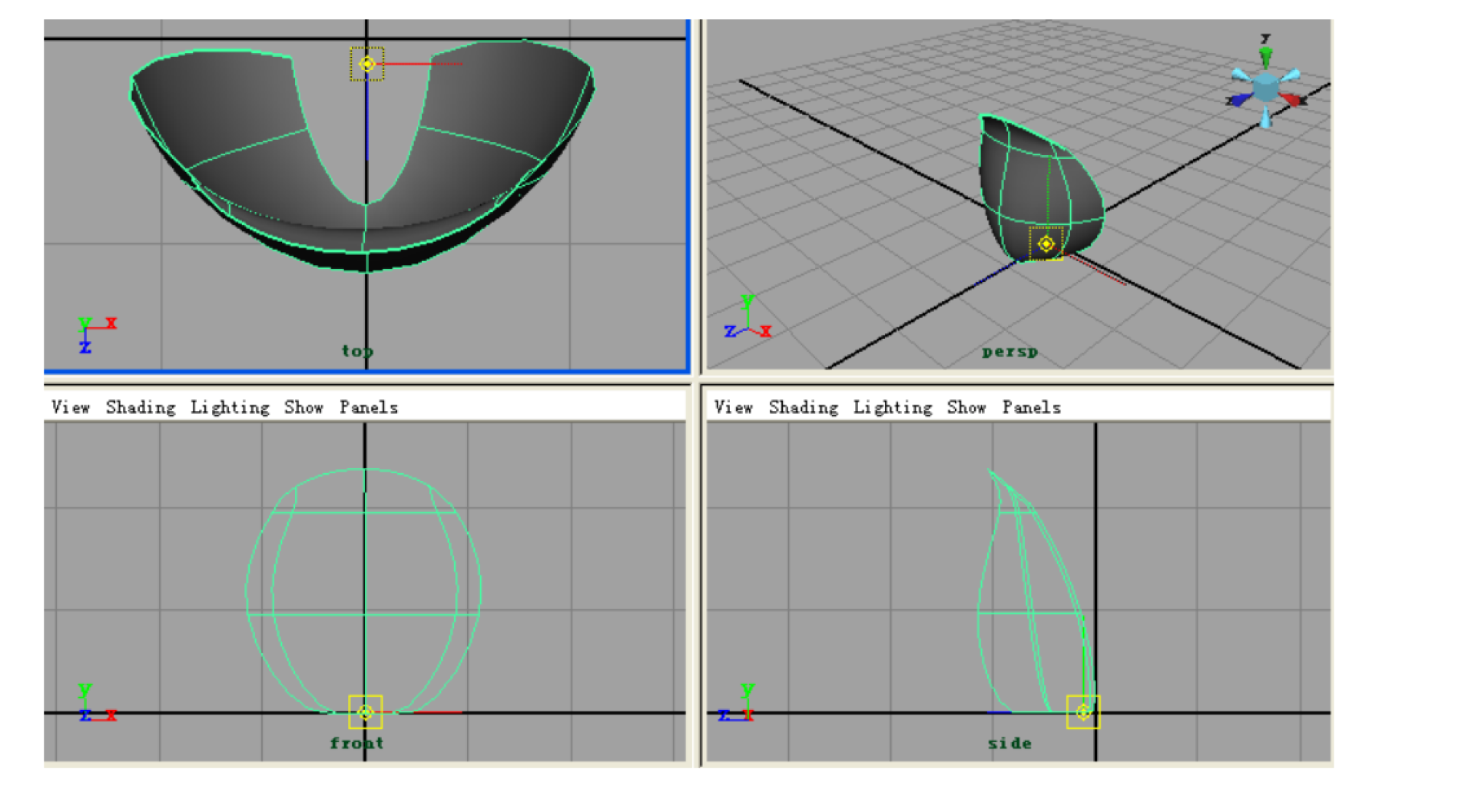Open the Show menu in front panel
Screen dimensions: 1475x812
(303, 407)
